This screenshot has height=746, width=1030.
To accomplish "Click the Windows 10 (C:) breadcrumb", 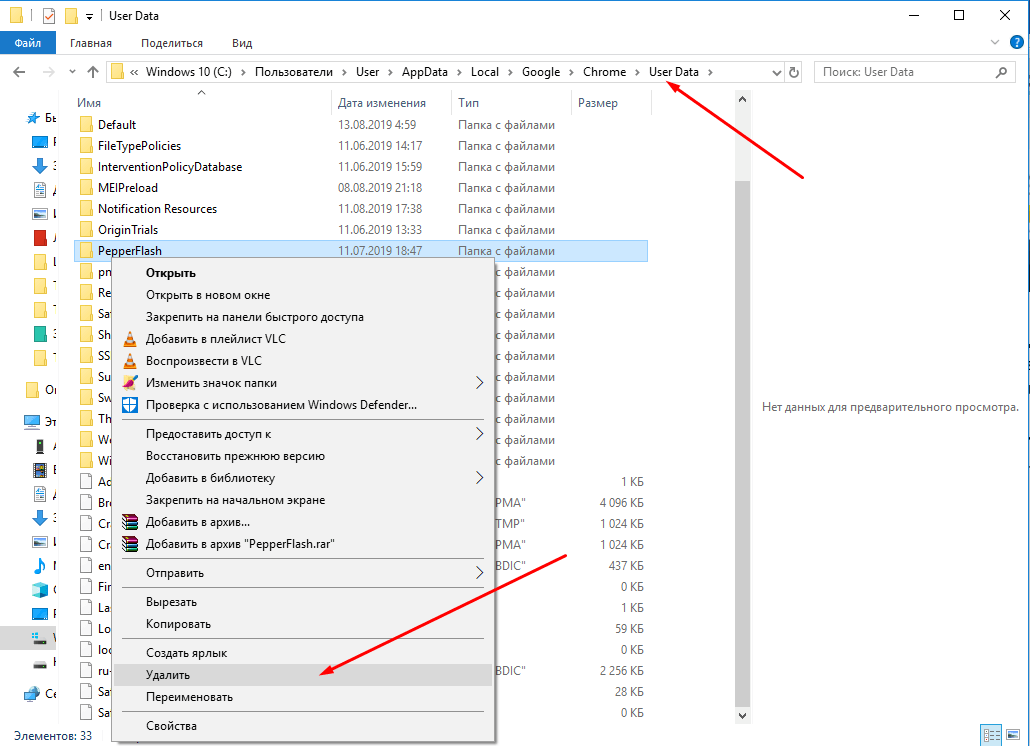I will pos(189,72).
